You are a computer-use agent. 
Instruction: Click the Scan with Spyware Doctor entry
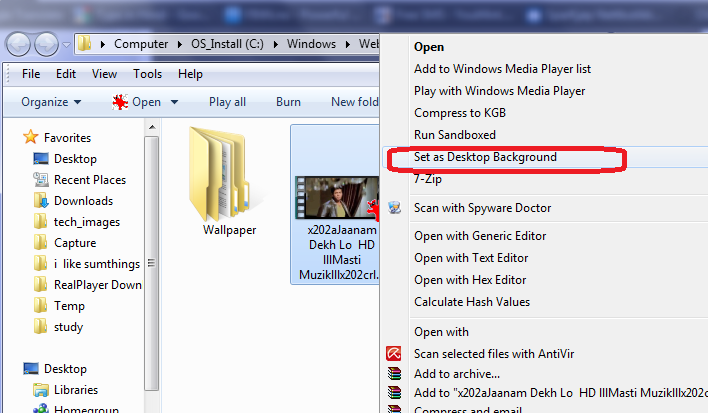pyautogui.click(x=482, y=208)
